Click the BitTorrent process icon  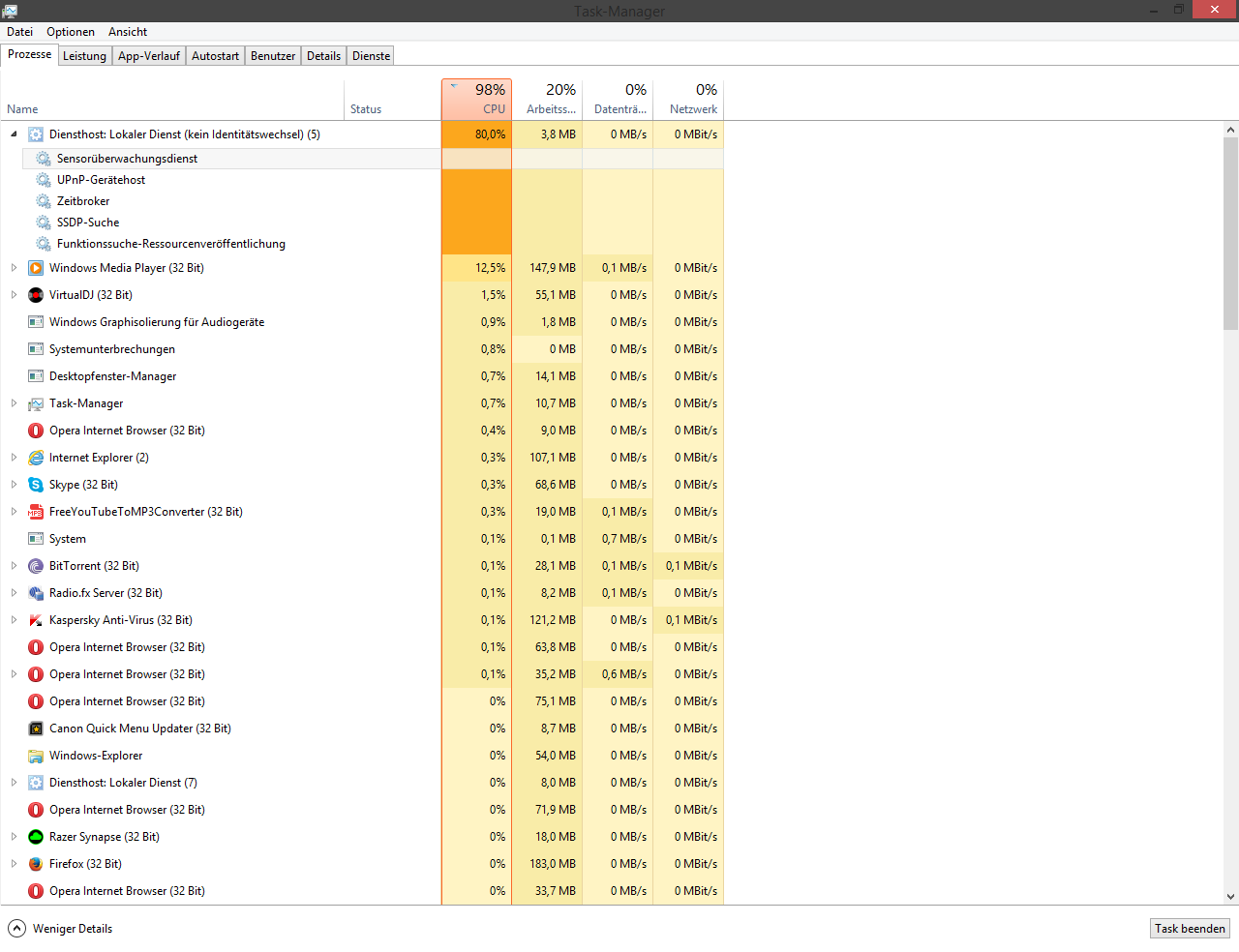coord(36,566)
